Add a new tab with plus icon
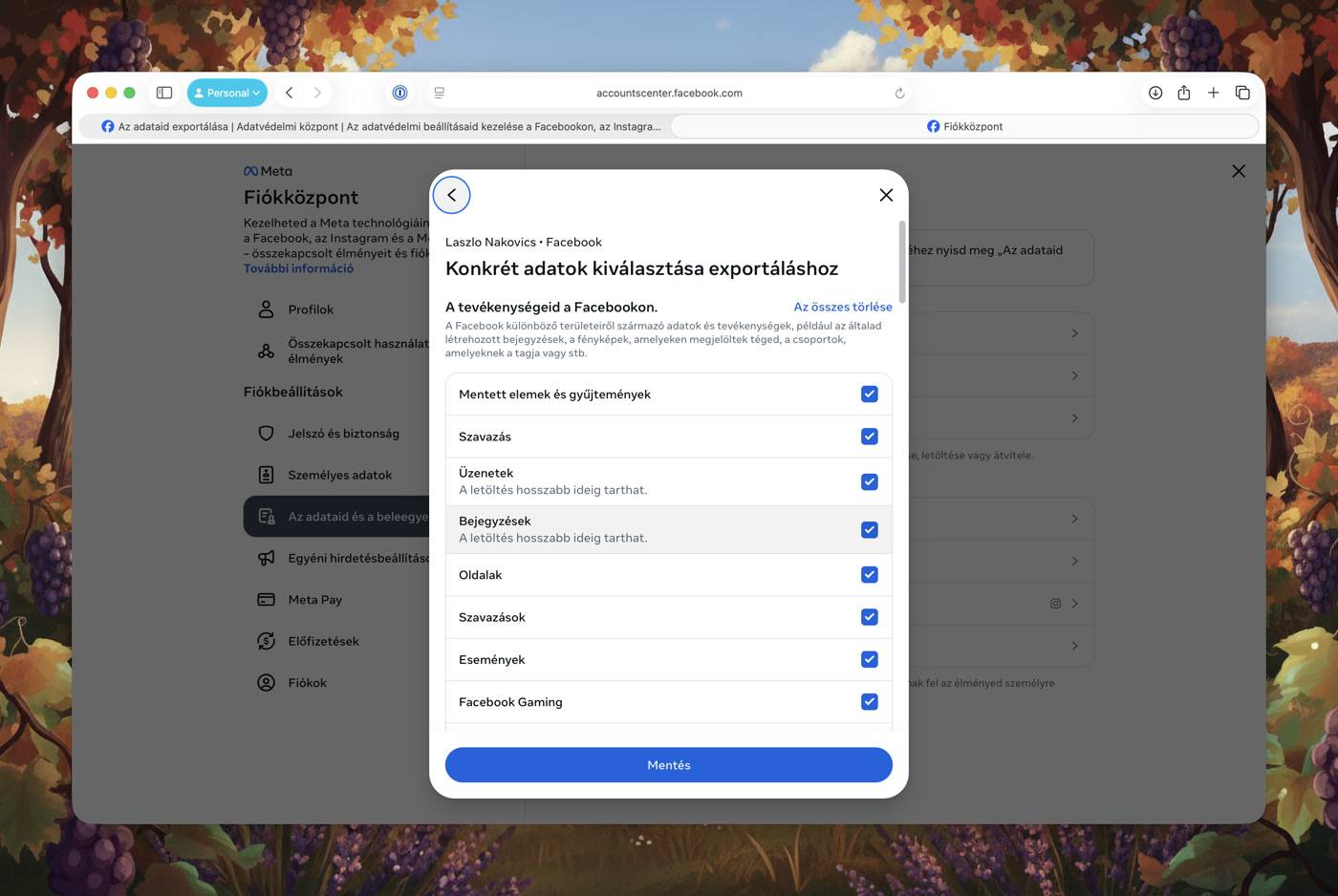 (1213, 93)
